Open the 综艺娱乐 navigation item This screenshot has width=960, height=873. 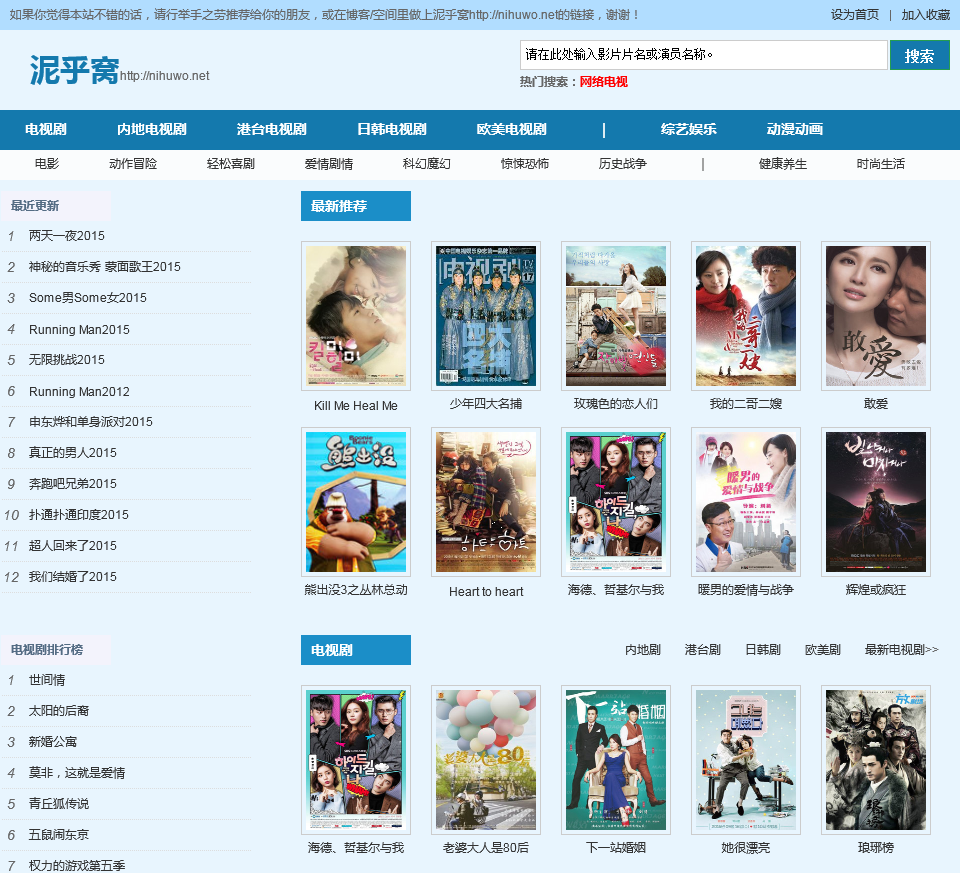click(688, 129)
